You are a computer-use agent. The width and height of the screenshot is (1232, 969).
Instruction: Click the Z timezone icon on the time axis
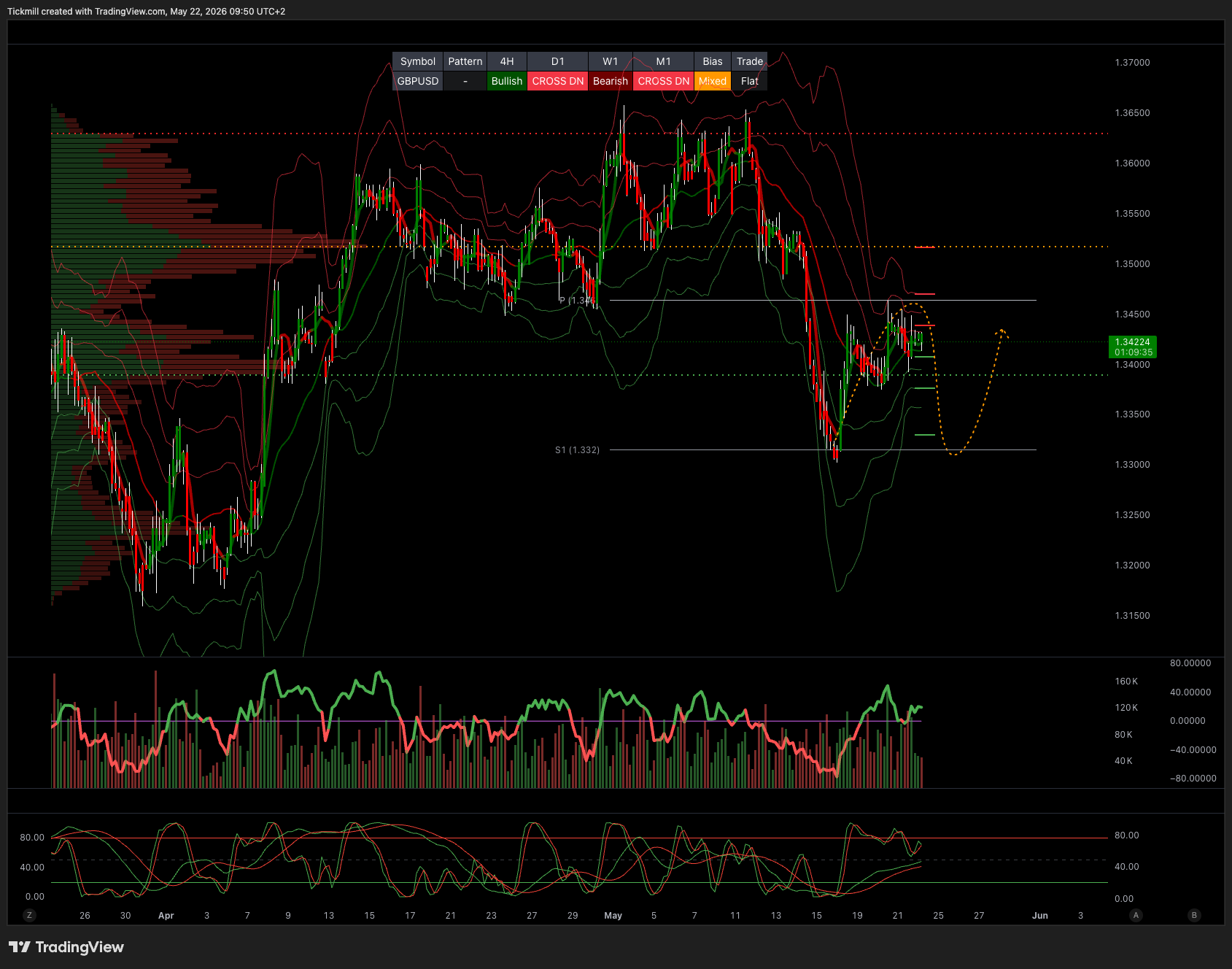29,915
